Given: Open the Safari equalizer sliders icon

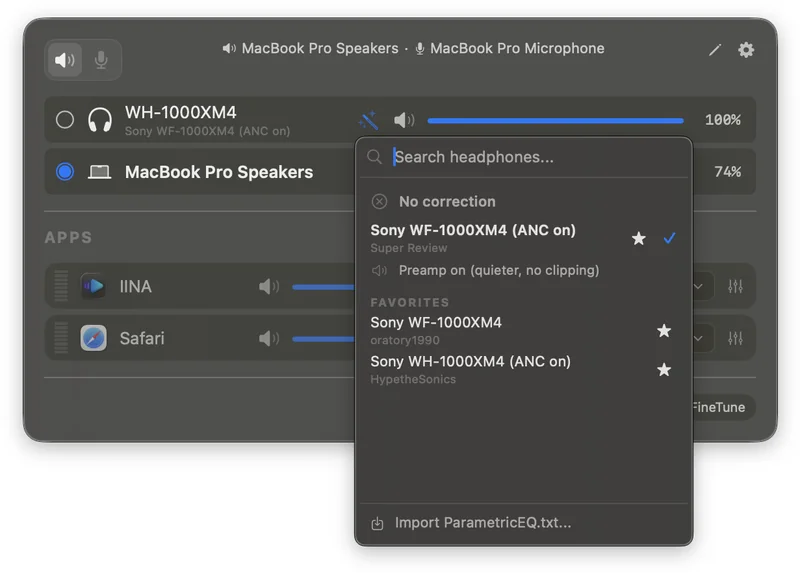Looking at the screenshot, I should [735, 338].
